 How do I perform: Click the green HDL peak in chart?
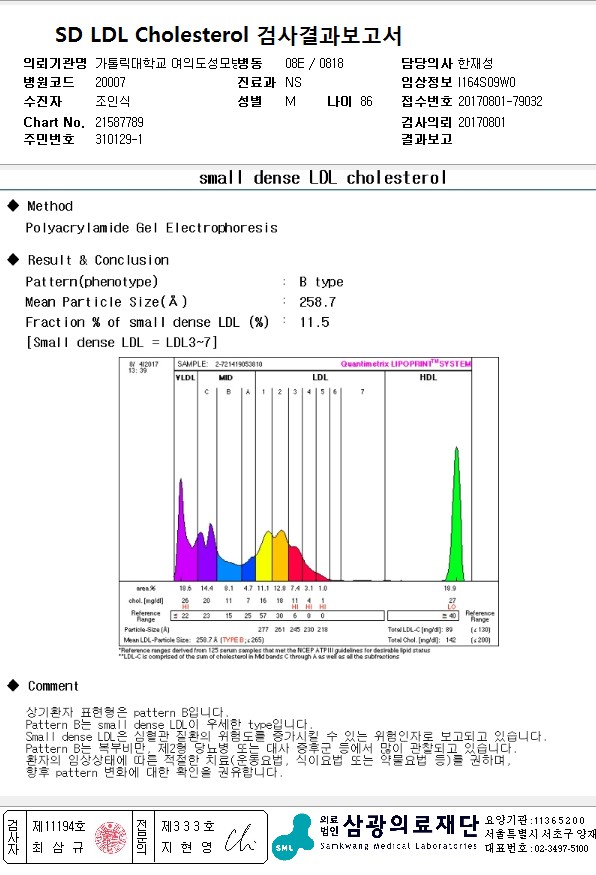click(456, 516)
